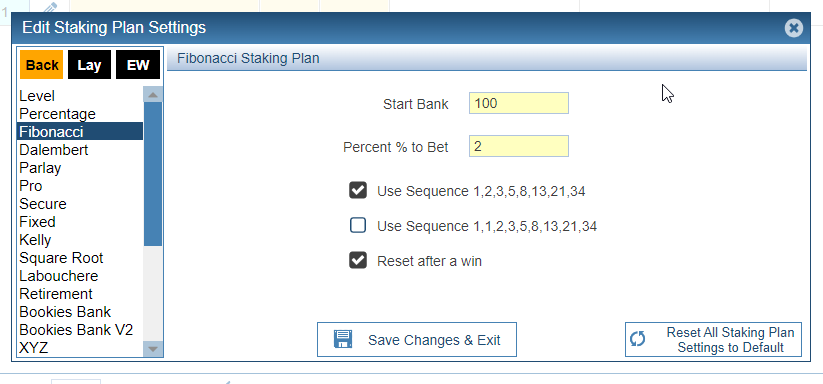
Task: Toggle Reset after a win checkbox
Action: pos(358,260)
